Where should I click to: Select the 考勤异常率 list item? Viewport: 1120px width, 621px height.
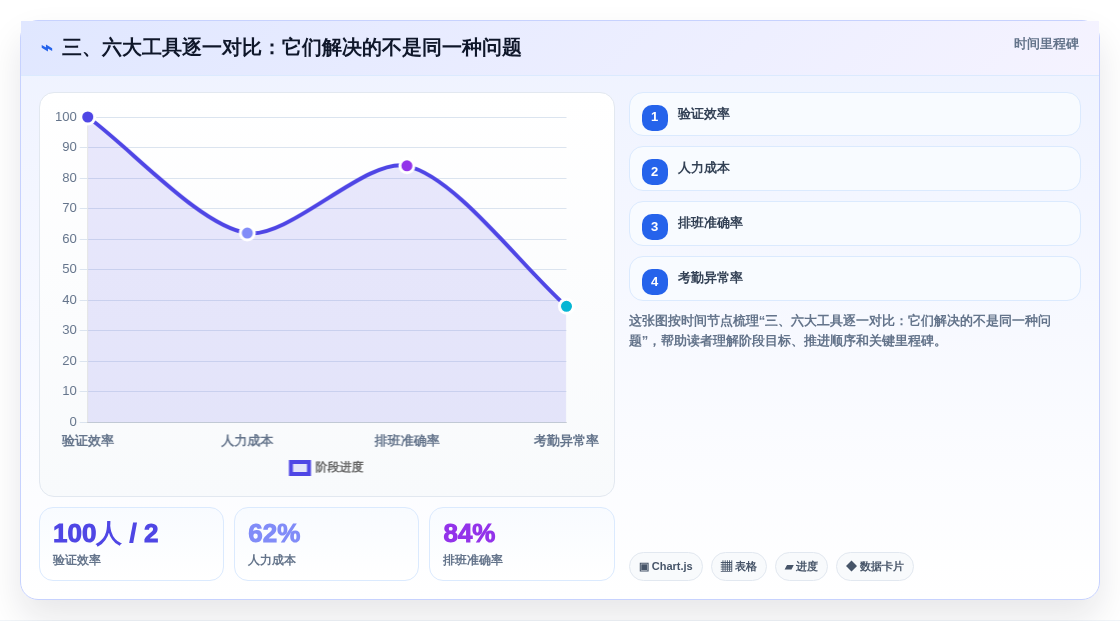(854, 279)
